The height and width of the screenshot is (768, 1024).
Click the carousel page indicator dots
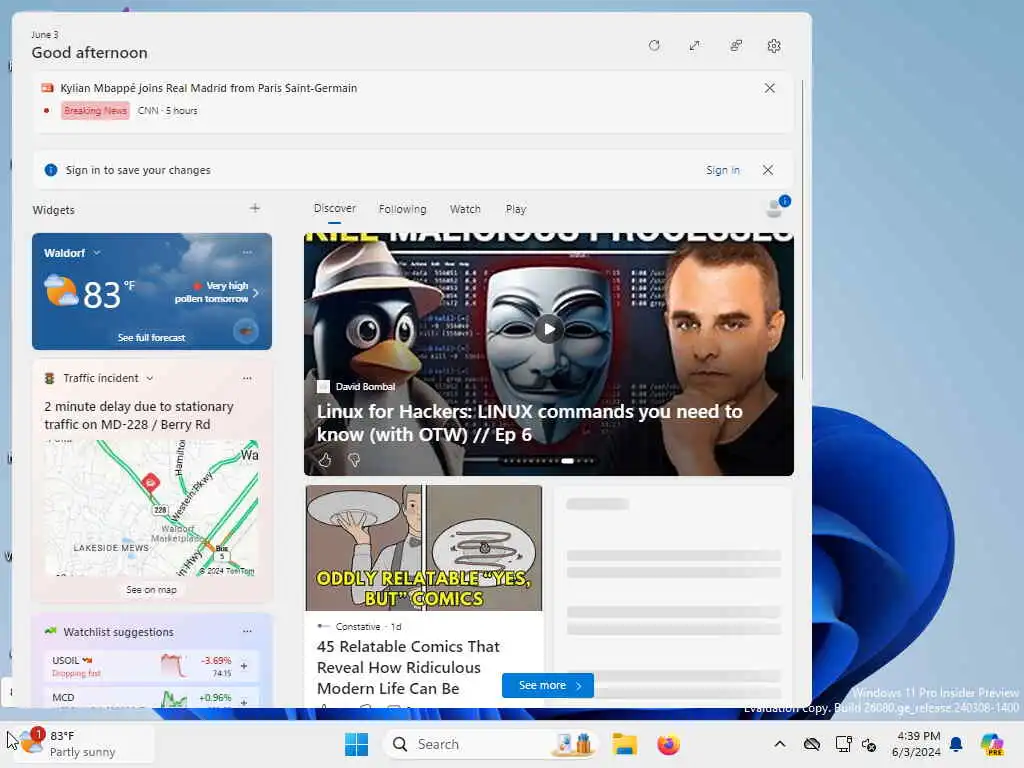pos(549,460)
